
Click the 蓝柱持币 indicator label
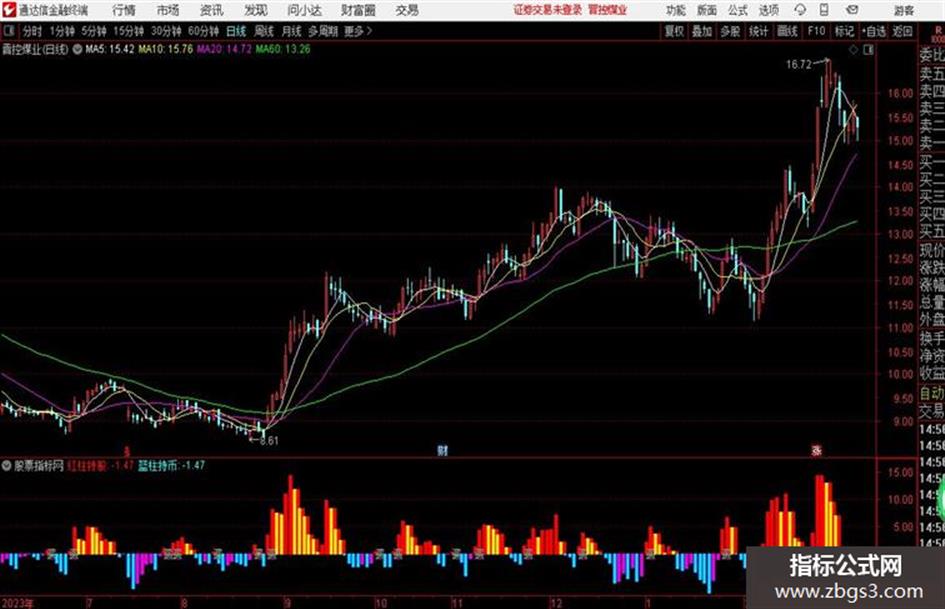(159, 465)
